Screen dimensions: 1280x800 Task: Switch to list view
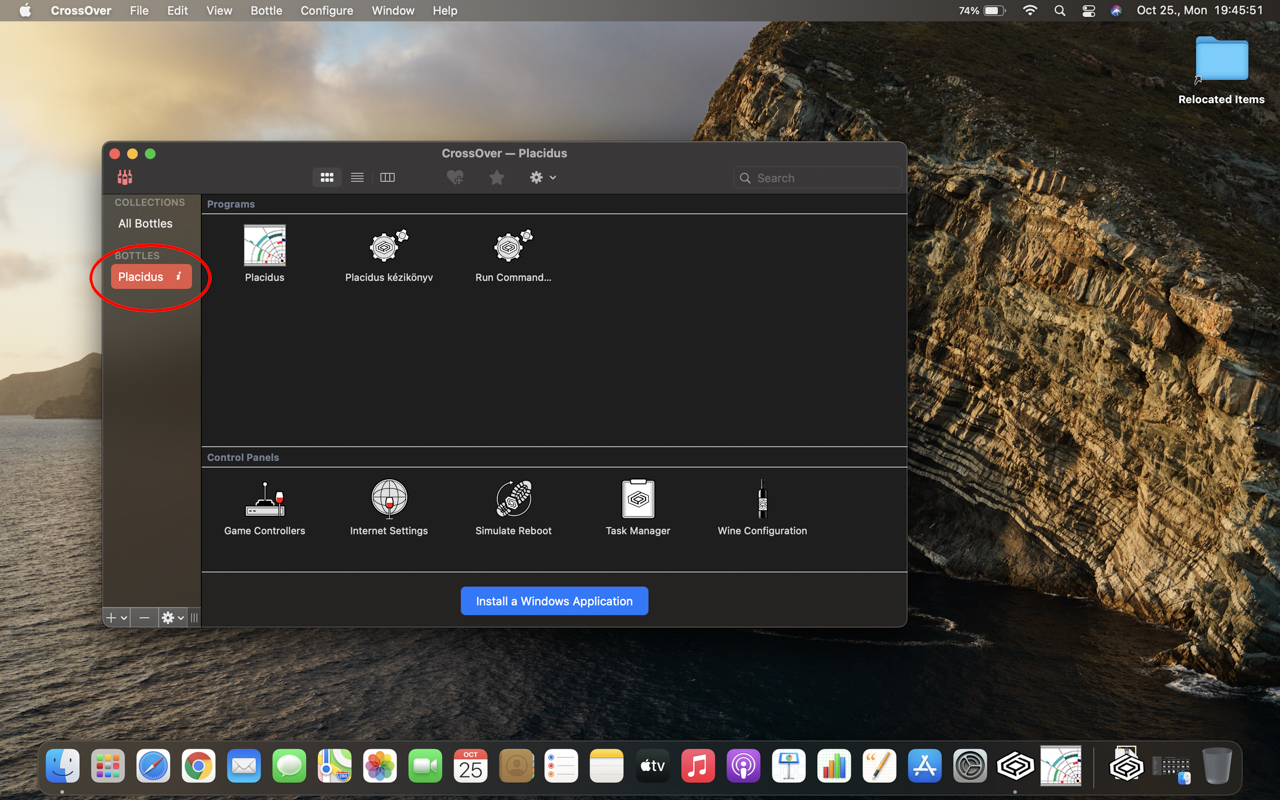point(357,178)
